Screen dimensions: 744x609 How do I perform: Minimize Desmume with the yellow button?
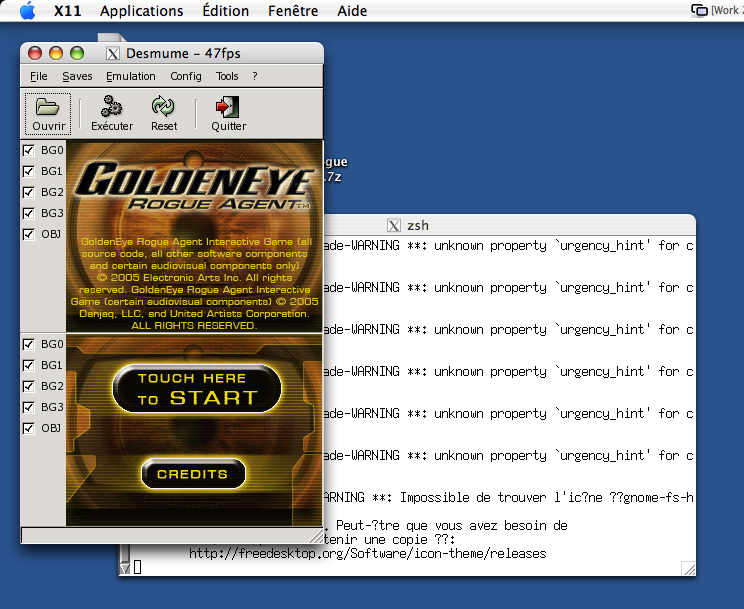pyautogui.click(x=56, y=53)
